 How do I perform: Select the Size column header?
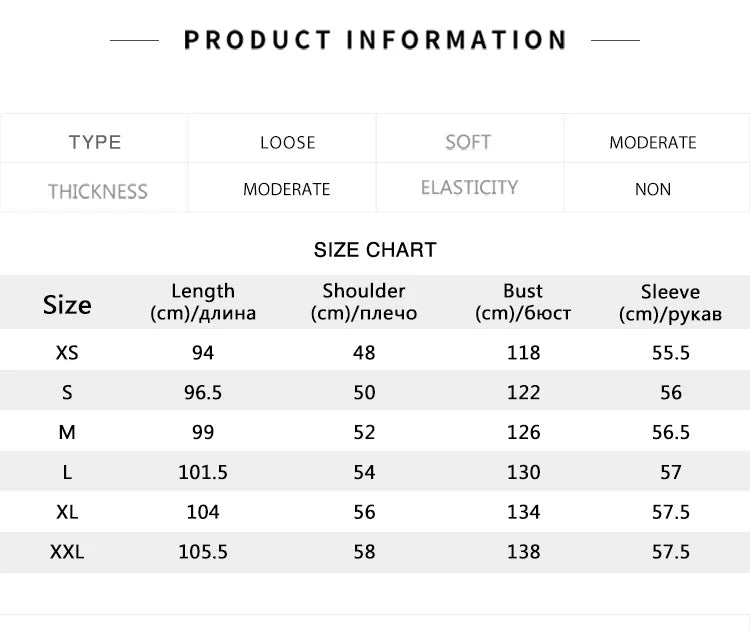(x=67, y=304)
